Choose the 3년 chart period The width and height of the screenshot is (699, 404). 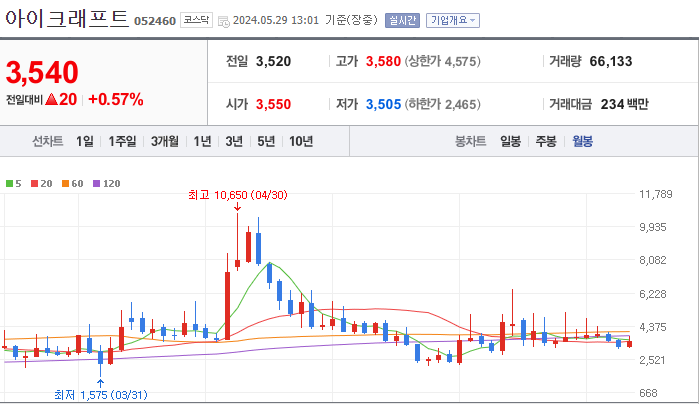[x=234, y=141]
